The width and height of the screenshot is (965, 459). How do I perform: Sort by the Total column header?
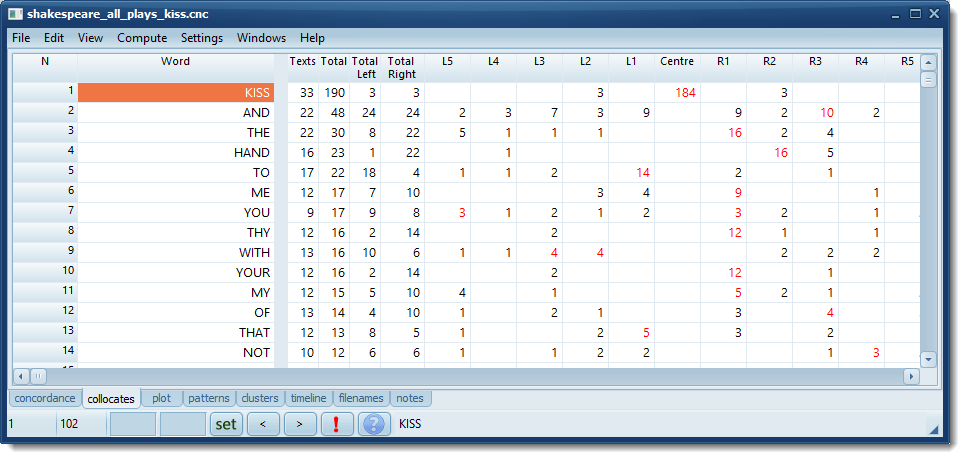(x=333, y=61)
